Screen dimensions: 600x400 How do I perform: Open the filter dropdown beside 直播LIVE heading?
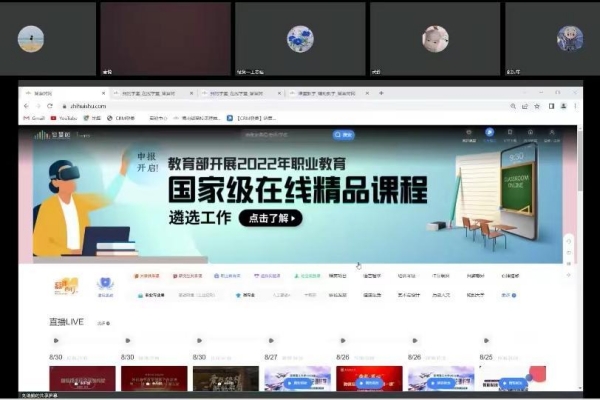pyautogui.click(x=101, y=323)
